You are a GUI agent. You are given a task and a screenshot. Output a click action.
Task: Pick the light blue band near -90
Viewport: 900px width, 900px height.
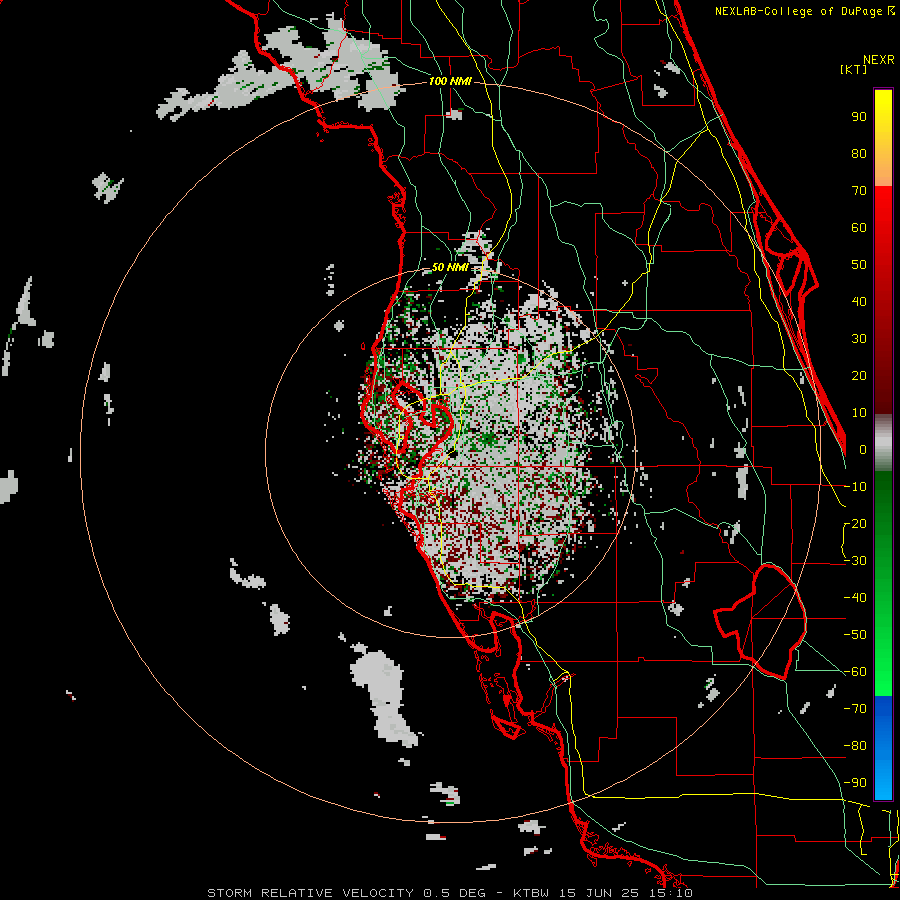click(x=883, y=783)
